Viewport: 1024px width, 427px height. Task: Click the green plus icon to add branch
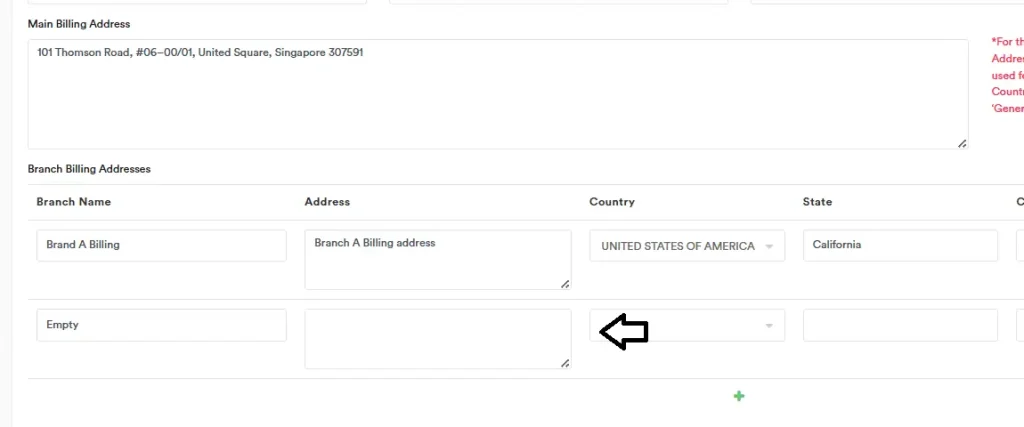click(x=739, y=396)
